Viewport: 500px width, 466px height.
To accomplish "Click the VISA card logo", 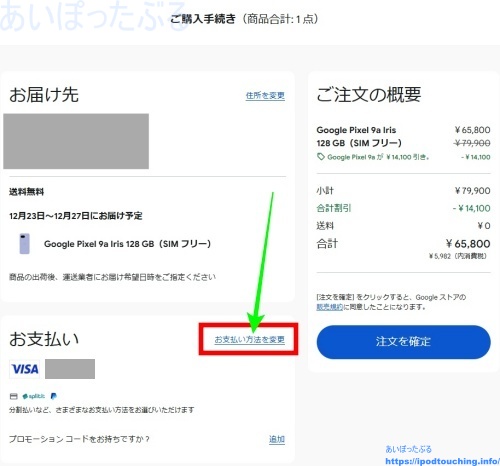I will tap(24, 369).
